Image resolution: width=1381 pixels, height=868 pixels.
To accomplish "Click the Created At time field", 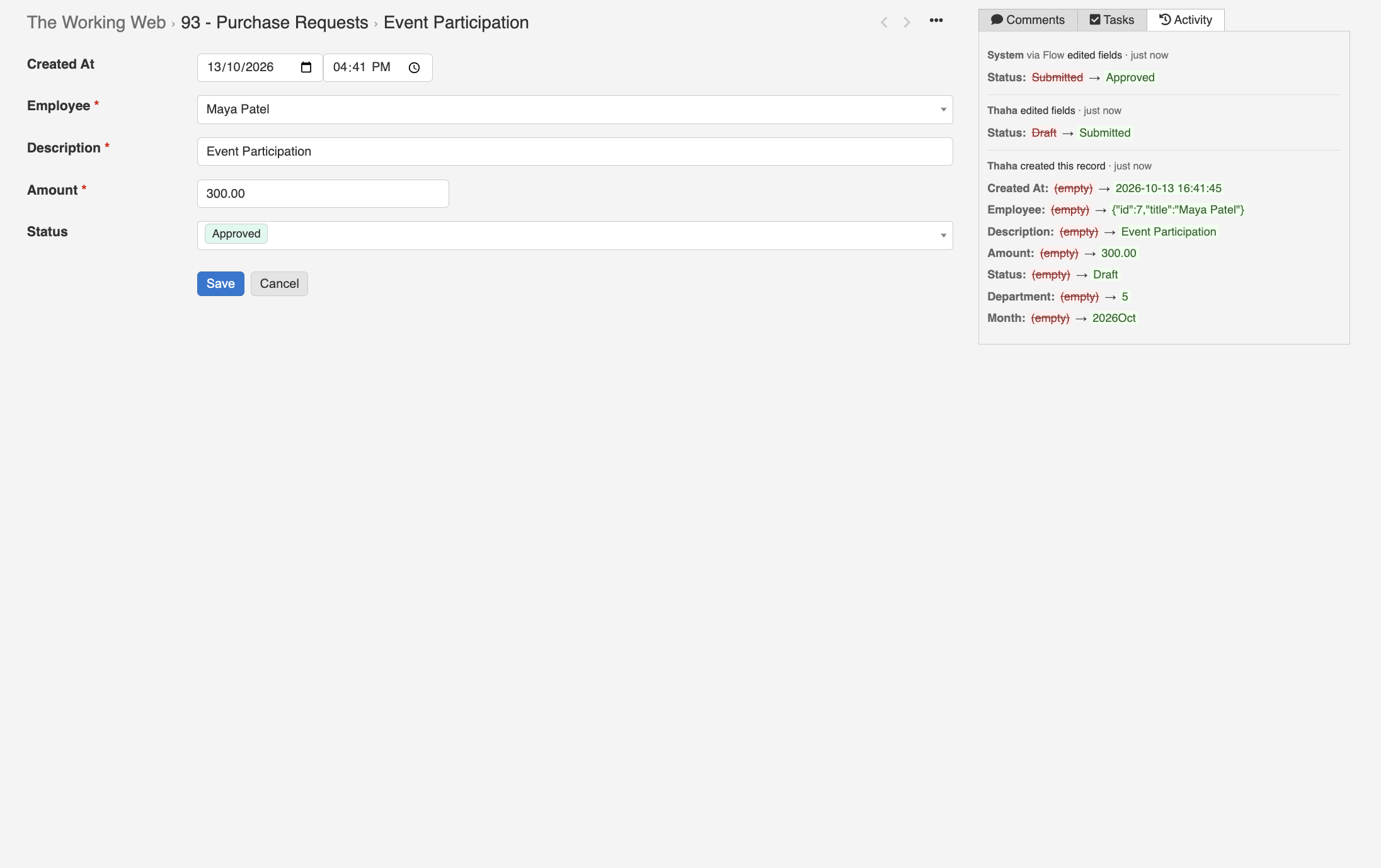I will pos(377,67).
